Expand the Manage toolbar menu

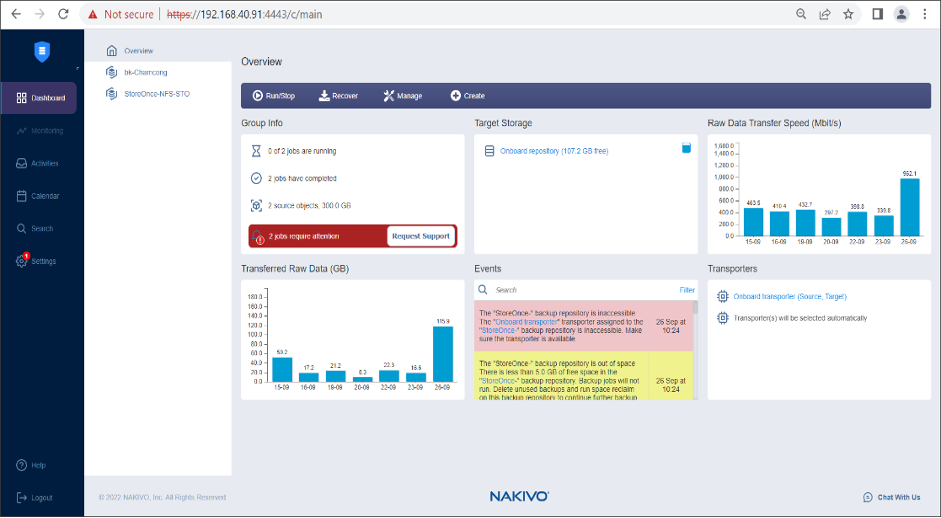pyautogui.click(x=402, y=96)
